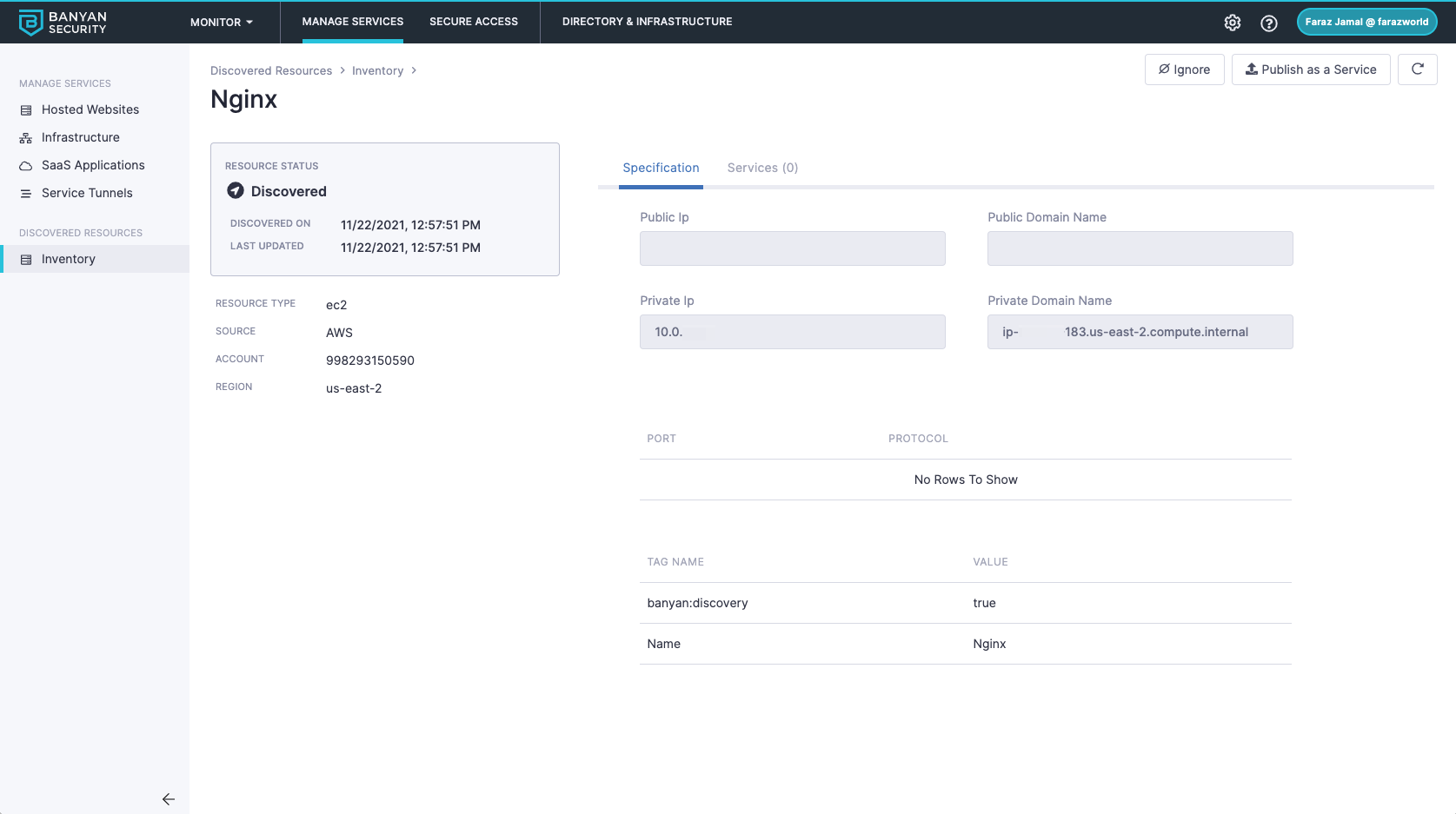Open the user account menu Faraz Jamal
Screen dimensions: 1456x814
[1366, 22]
